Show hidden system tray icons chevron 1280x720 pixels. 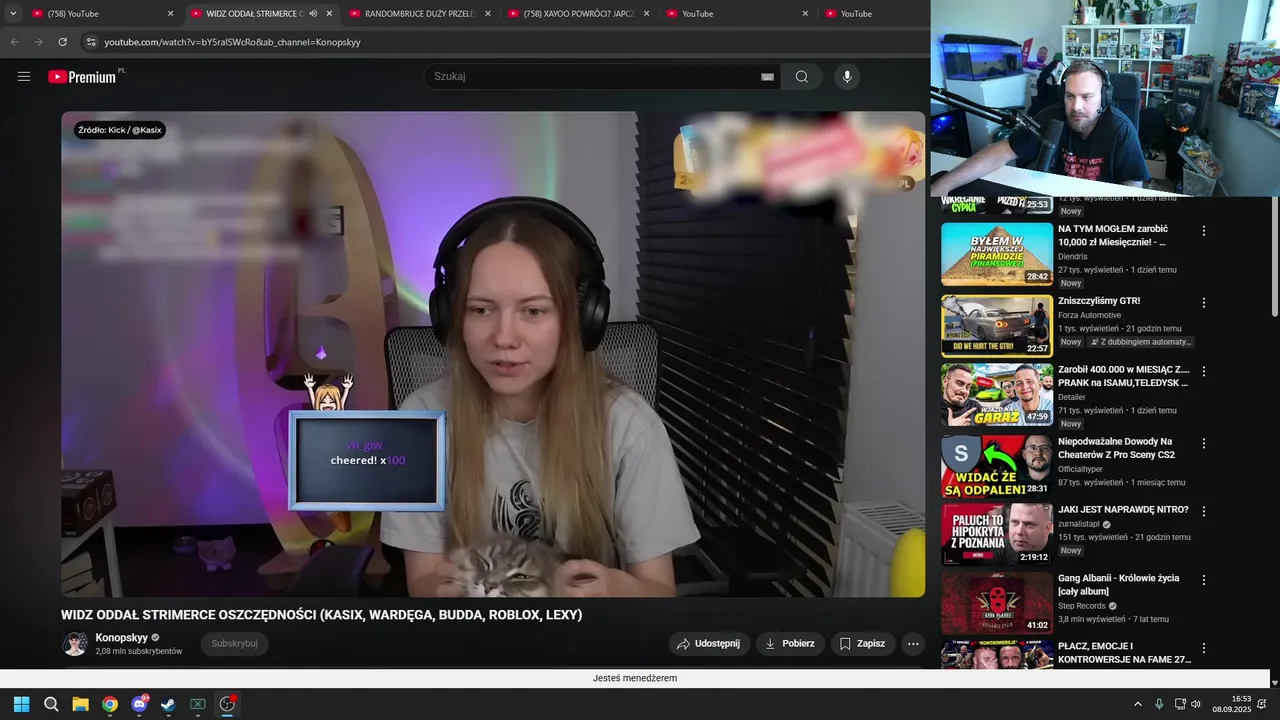[1137, 704]
